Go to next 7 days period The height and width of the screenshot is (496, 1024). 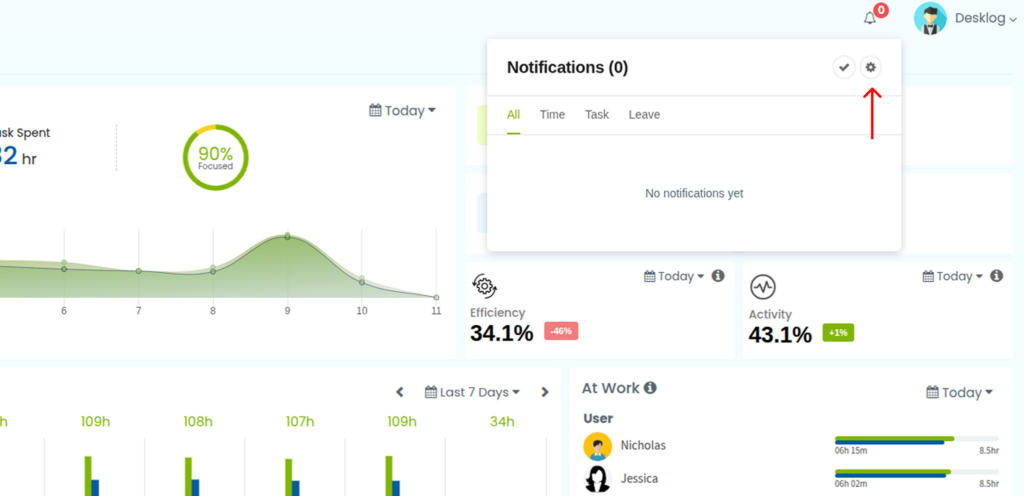point(545,392)
